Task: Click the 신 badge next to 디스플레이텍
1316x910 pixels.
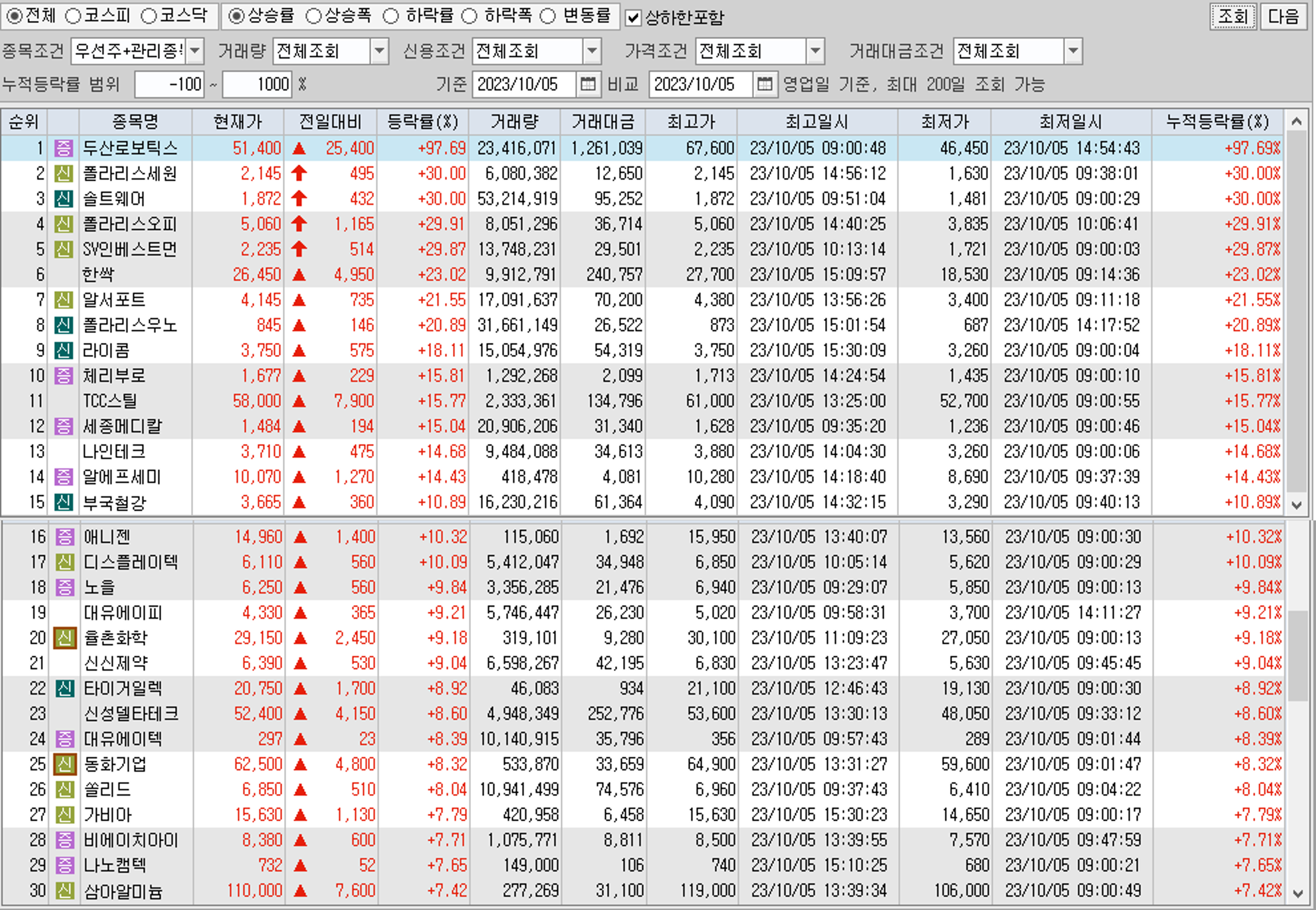Action: 65,562
